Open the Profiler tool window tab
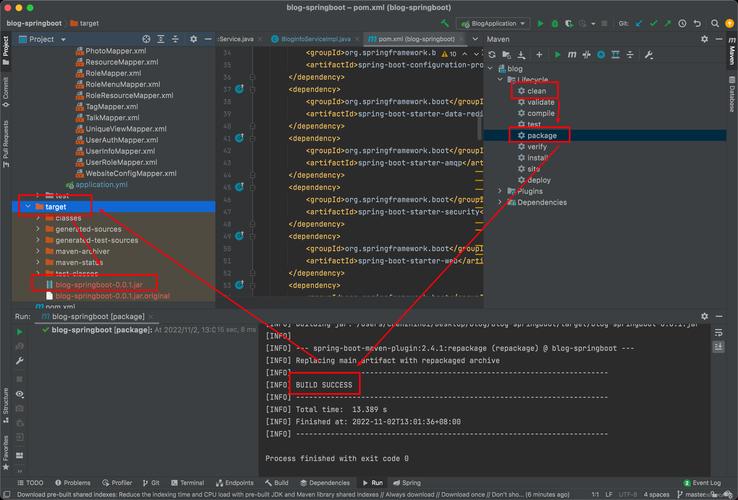The height and width of the screenshot is (500, 738). [117, 483]
